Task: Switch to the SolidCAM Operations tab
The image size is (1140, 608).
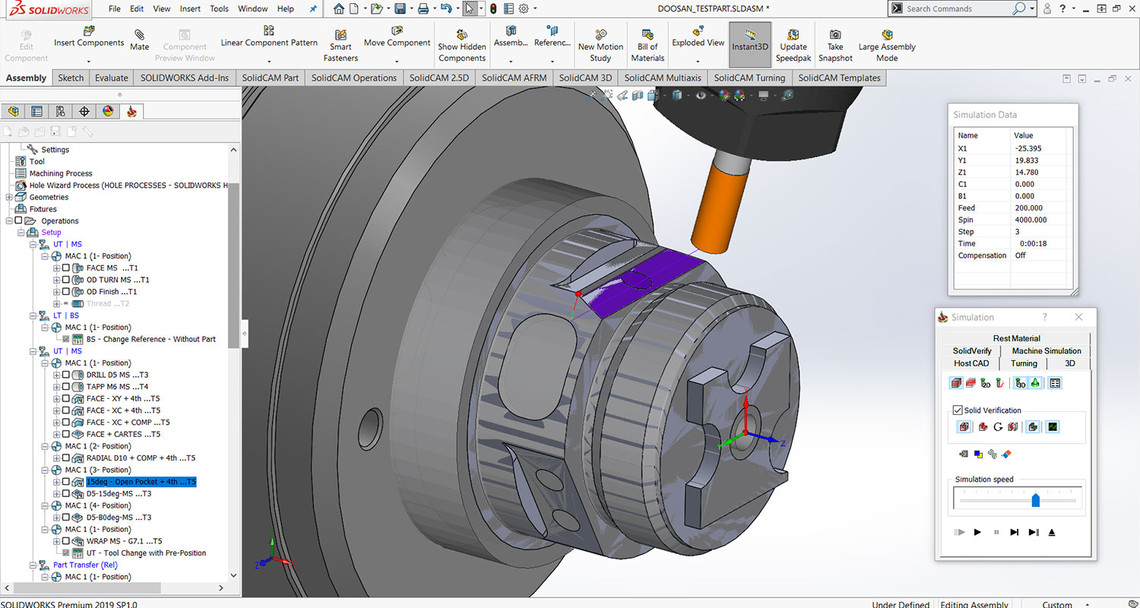Action: [x=354, y=78]
